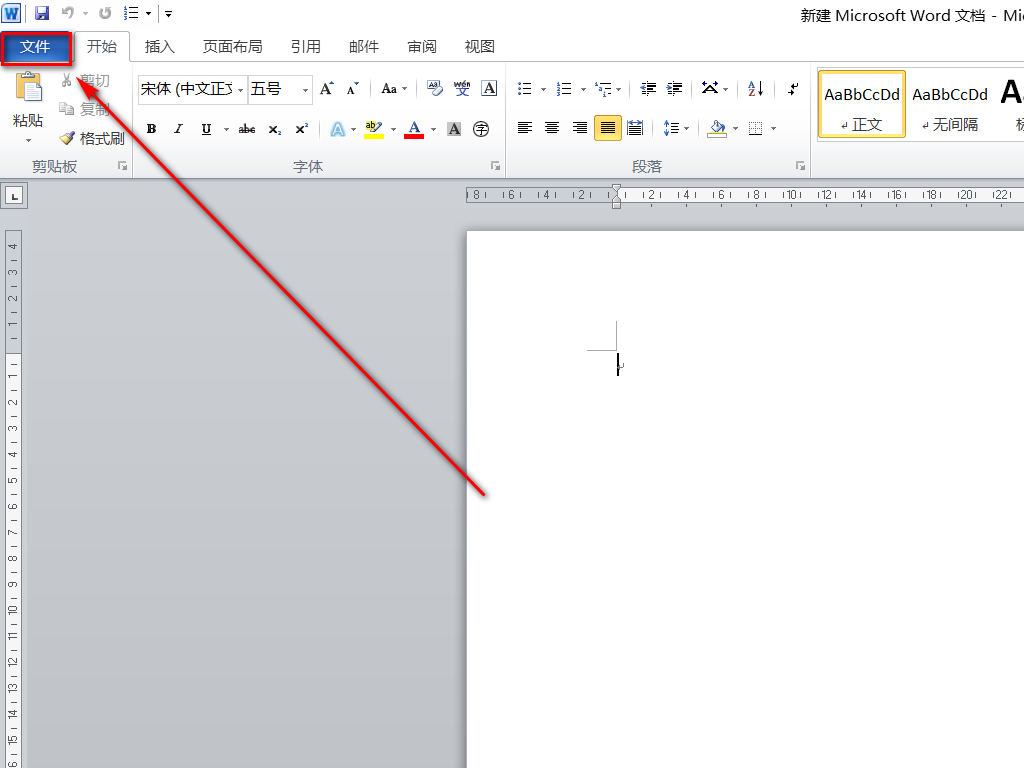The image size is (1024, 768).
Task: Toggle subscript formatting
Action: tap(274, 129)
